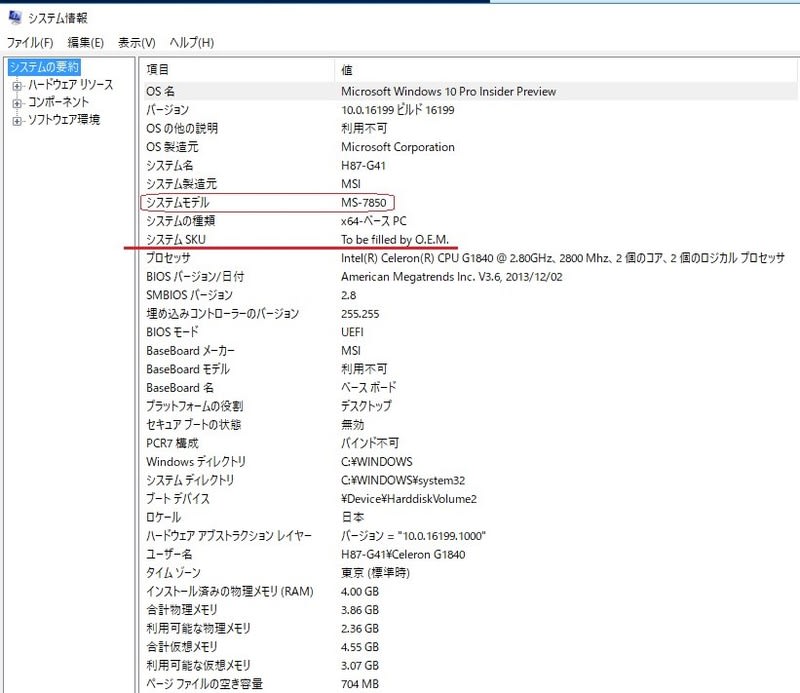
Task: Select the OS 製造元 row
Action: point(470,147)
